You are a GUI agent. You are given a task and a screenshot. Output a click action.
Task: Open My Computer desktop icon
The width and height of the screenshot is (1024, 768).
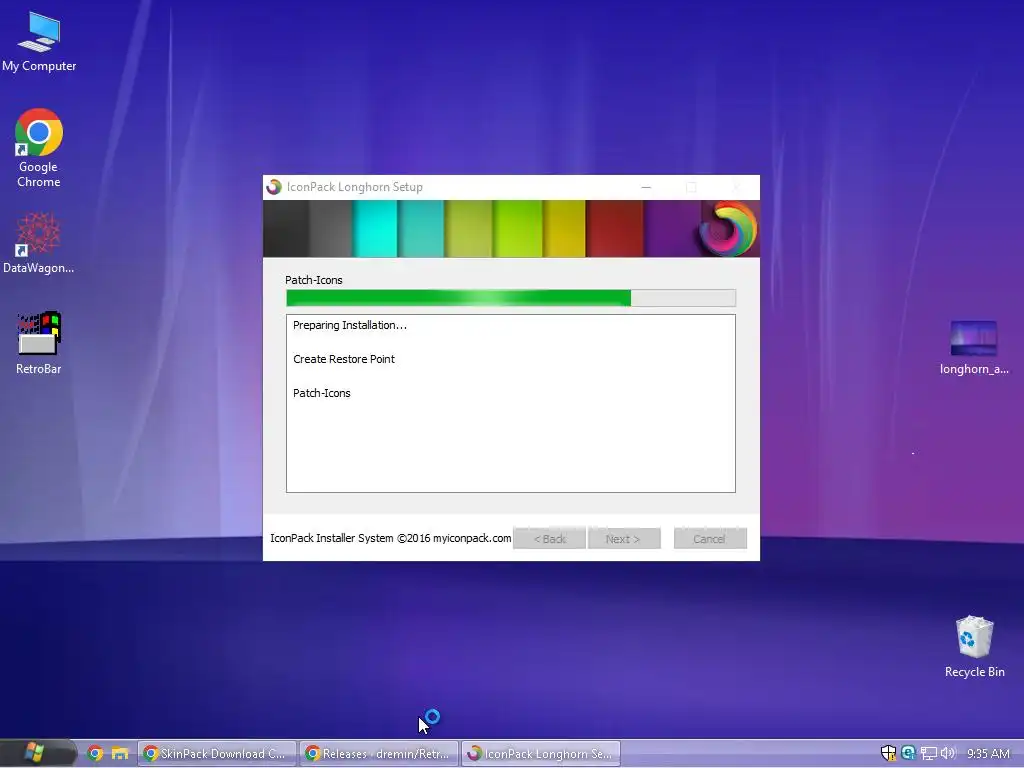39,41
